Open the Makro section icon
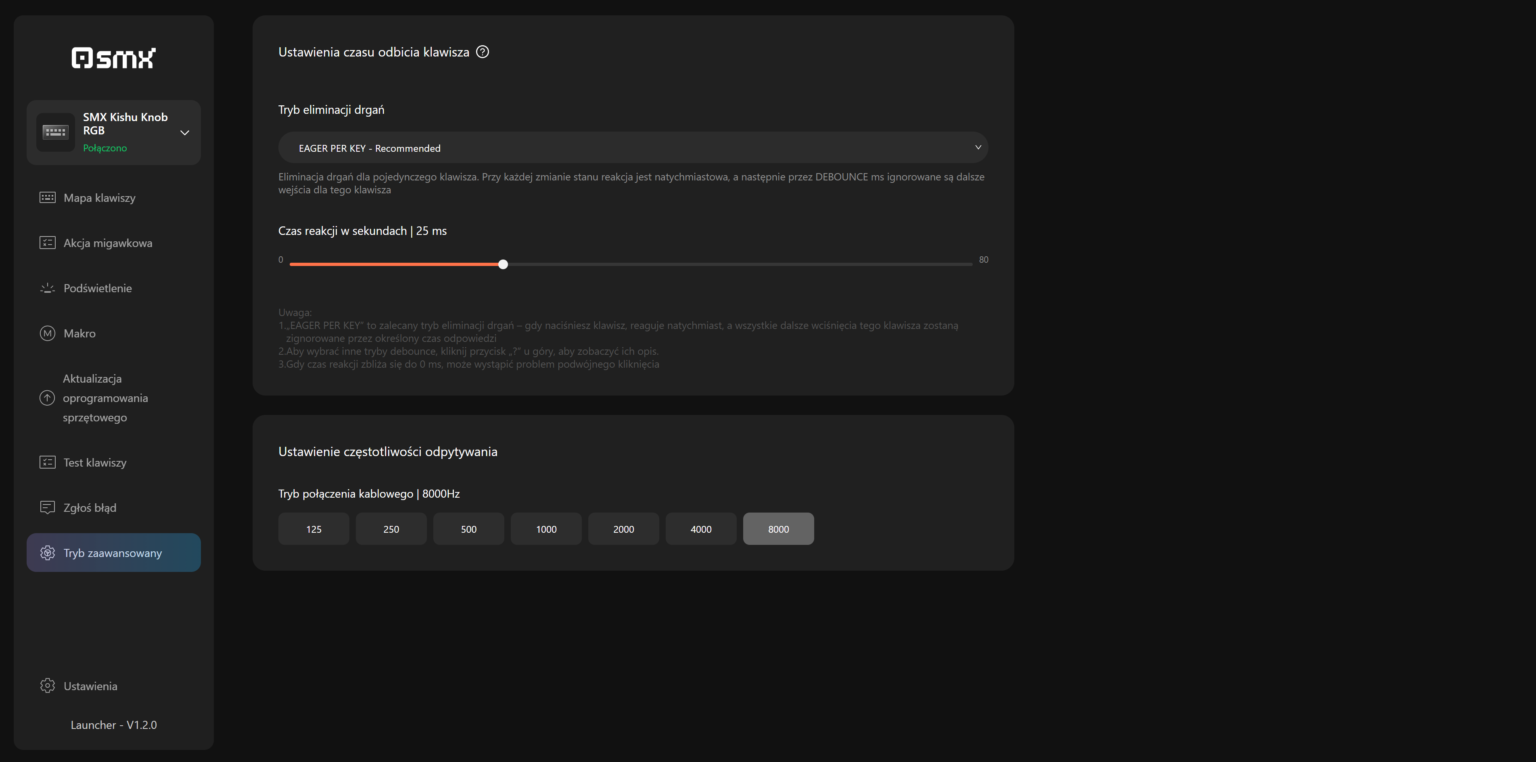Screen dimensions: 1536x762 pyautogui.click(x=47, y=333)
